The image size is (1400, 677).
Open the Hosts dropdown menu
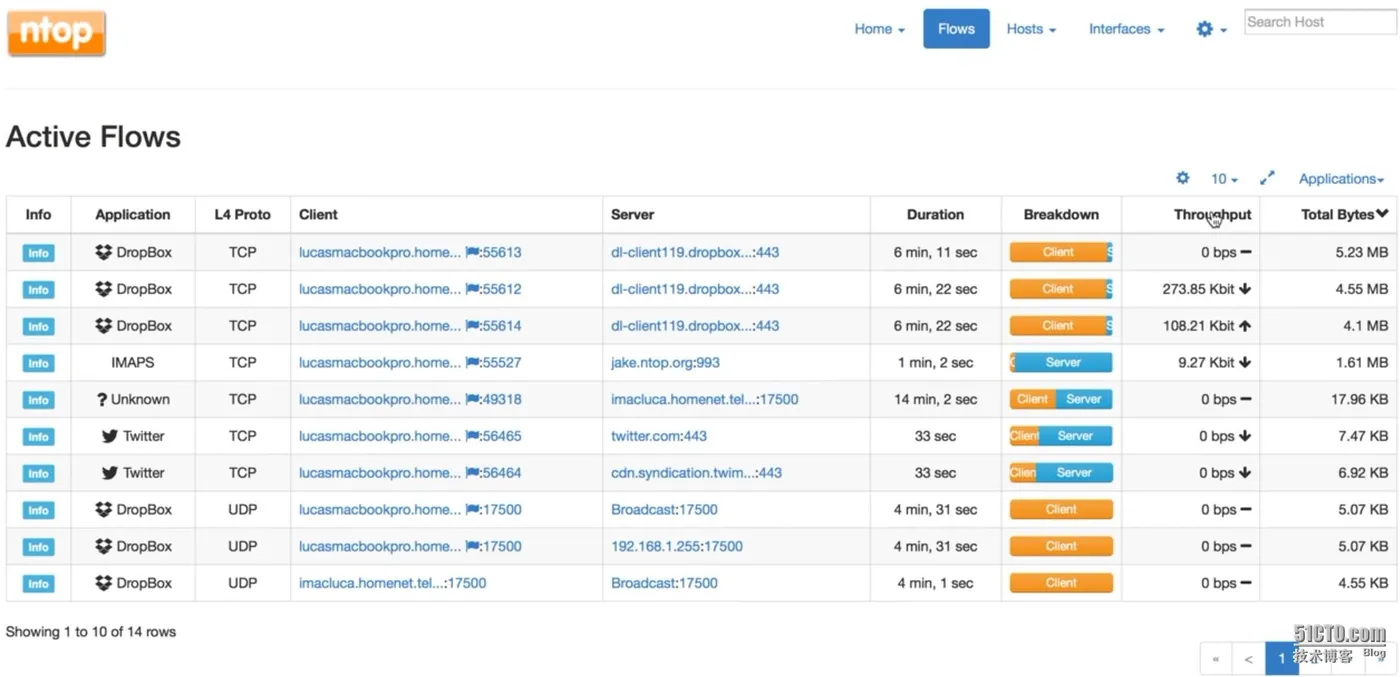tap(1031, 29)
